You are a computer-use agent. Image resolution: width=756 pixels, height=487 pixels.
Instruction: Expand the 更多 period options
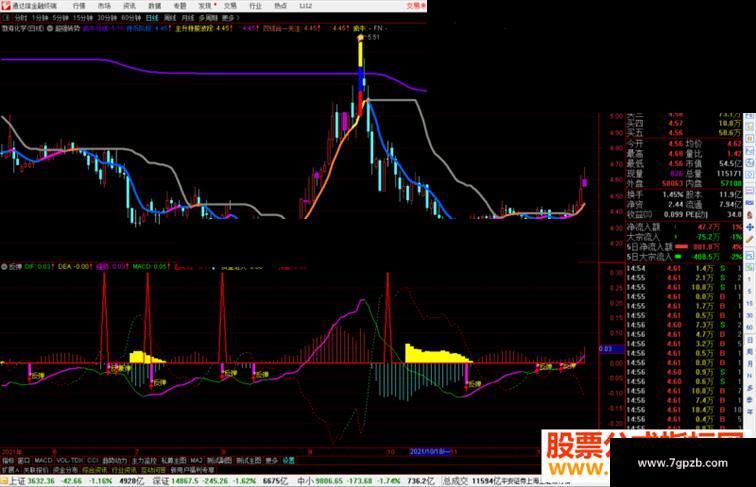(x=230, y=18)
